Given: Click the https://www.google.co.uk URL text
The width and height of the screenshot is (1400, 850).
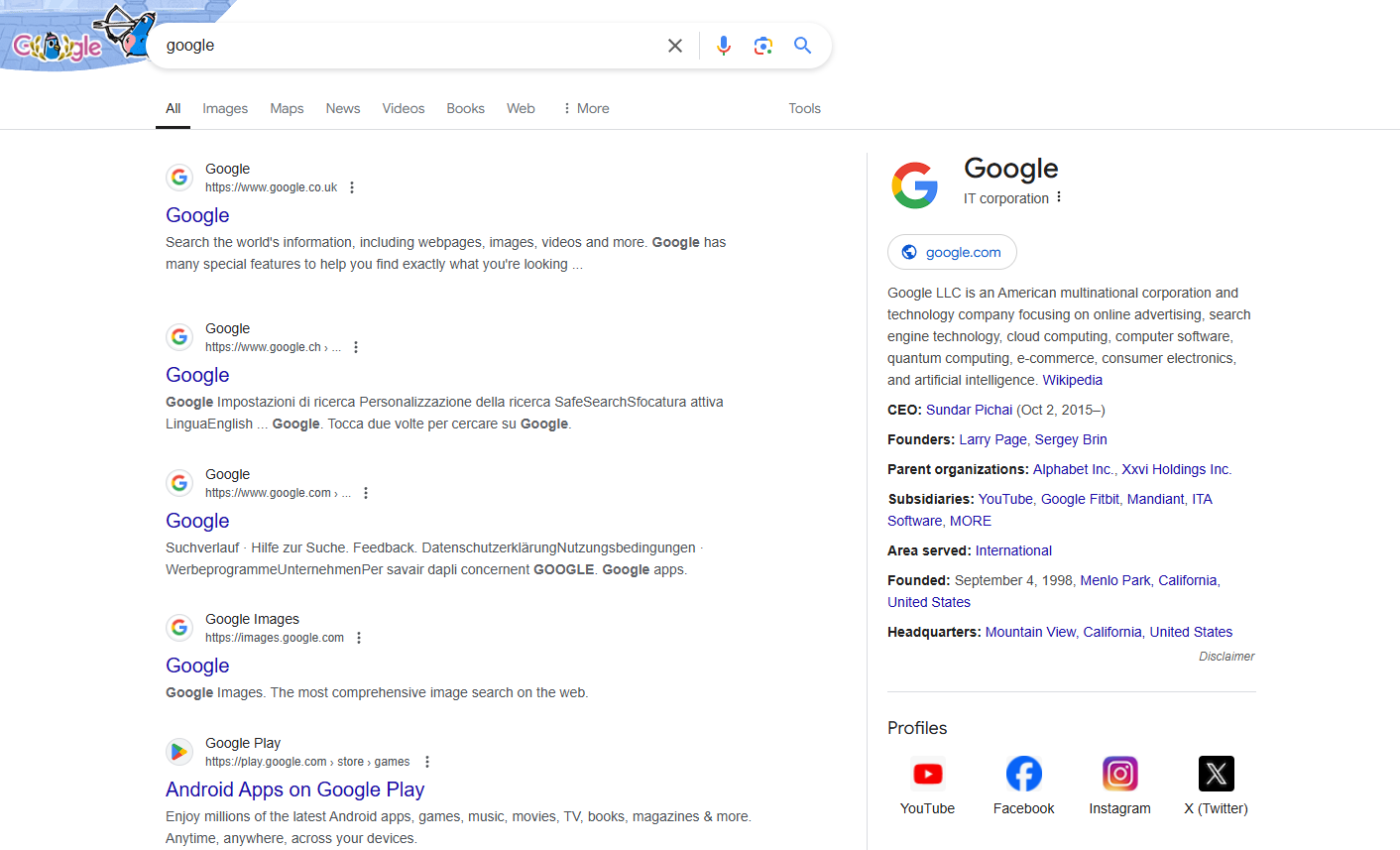Looking at the screenshot, I should click(x=271, y=187).
